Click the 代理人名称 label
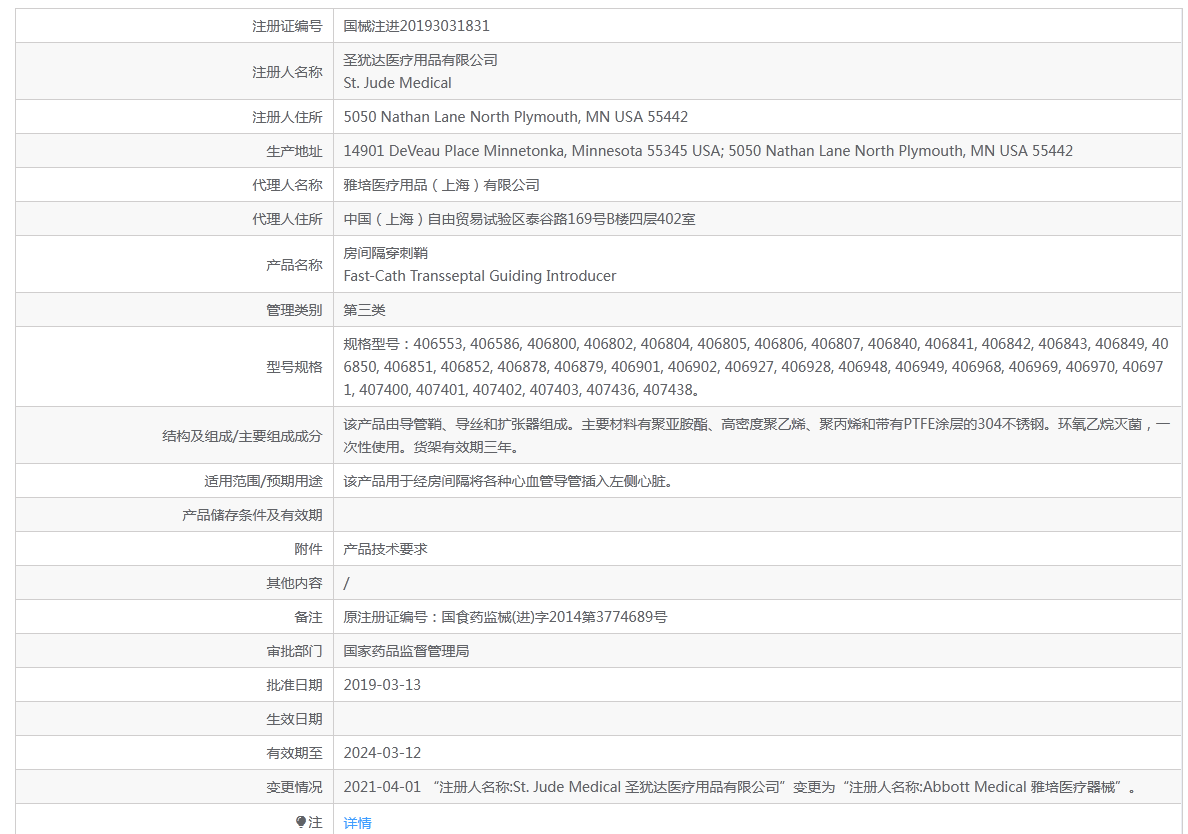 (287, 185)
